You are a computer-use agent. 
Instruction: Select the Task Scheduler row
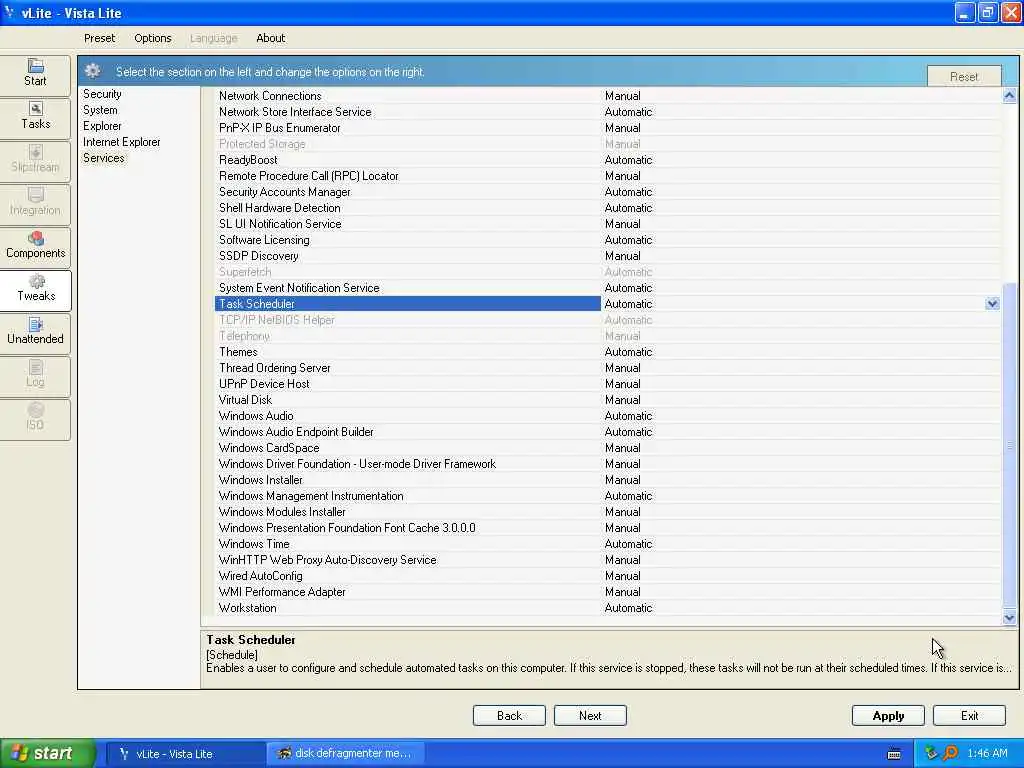pos(607,304)
